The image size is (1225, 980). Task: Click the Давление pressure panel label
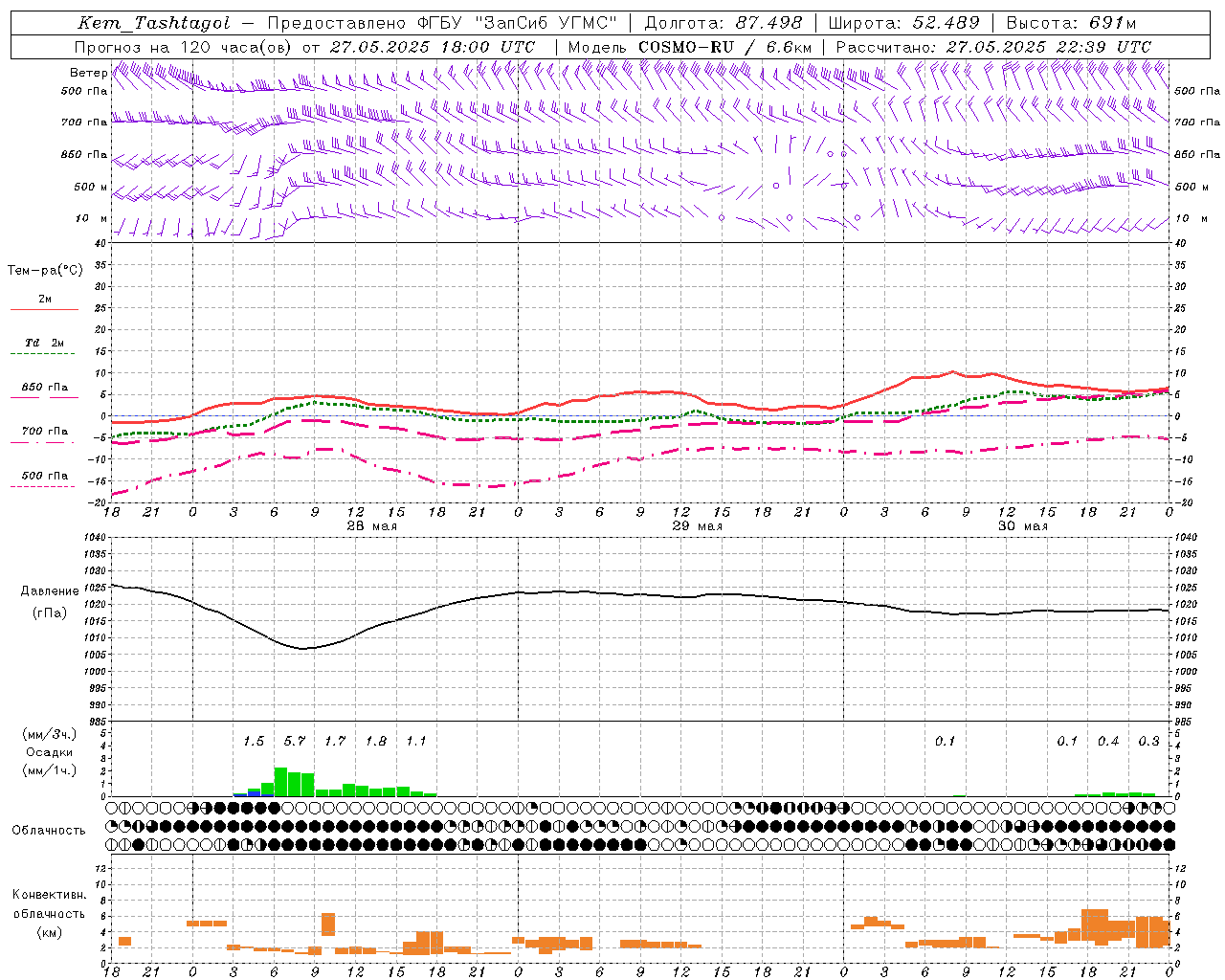[50, 591]
